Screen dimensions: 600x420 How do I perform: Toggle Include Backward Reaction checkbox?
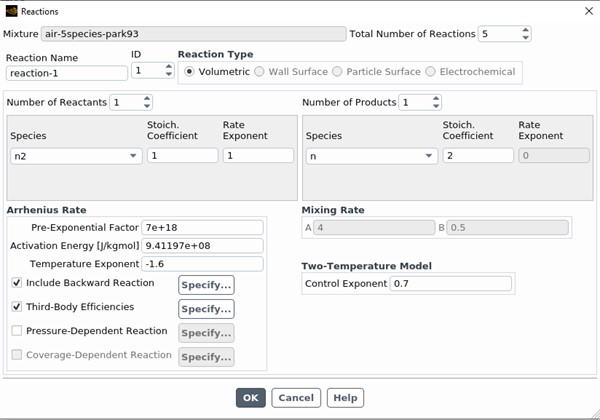coord(16,283)
